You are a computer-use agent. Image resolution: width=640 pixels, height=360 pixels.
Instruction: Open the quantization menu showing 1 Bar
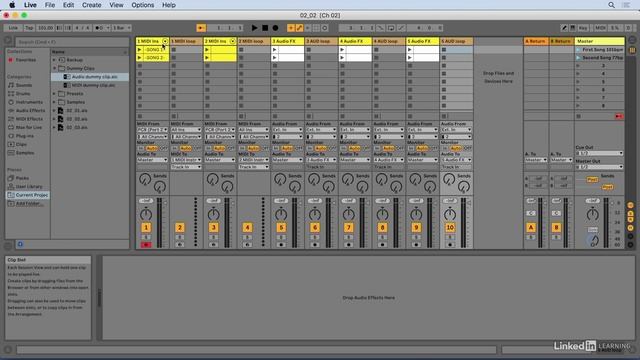point(122,28)
